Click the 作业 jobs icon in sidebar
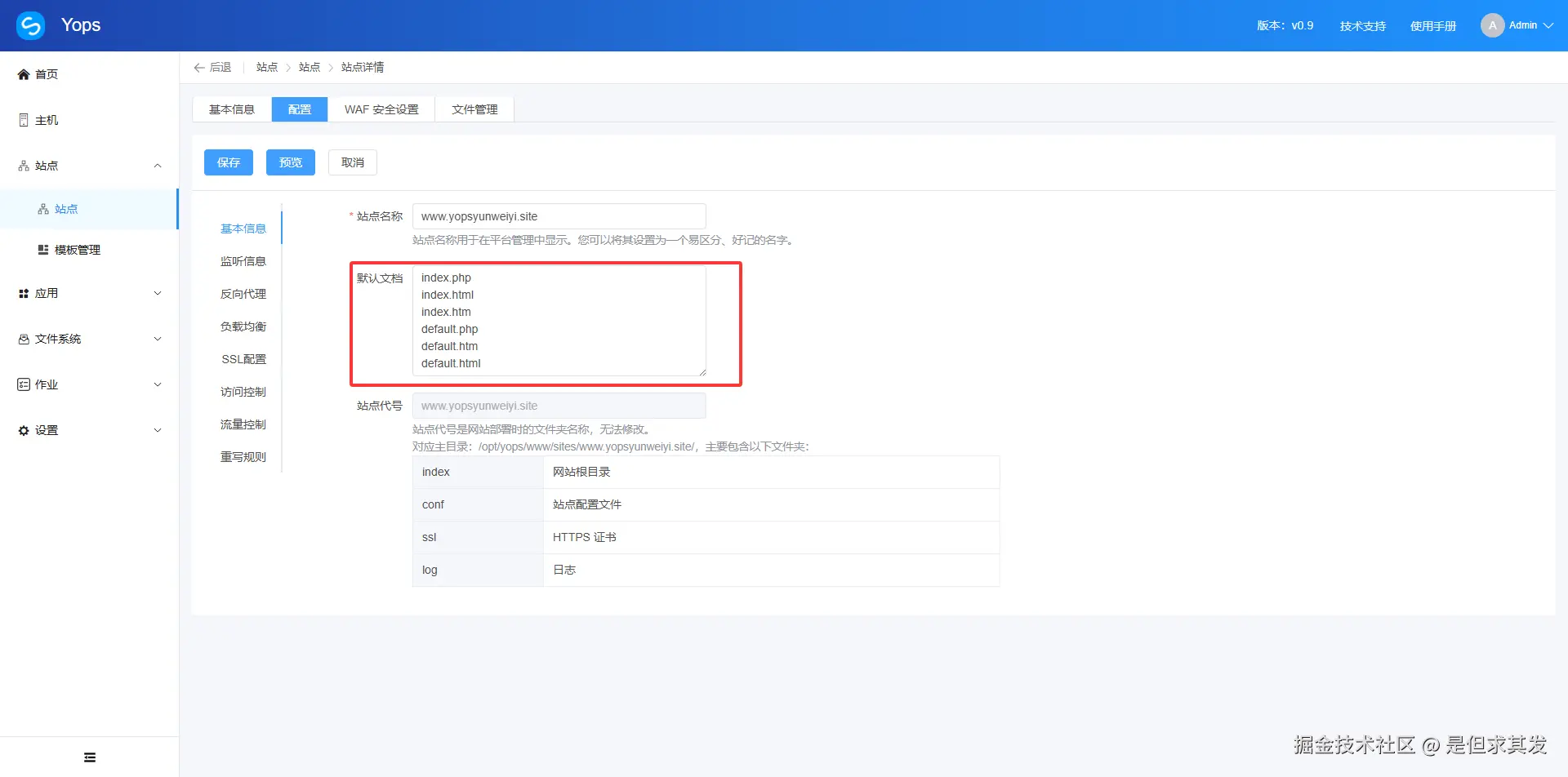 23,384
